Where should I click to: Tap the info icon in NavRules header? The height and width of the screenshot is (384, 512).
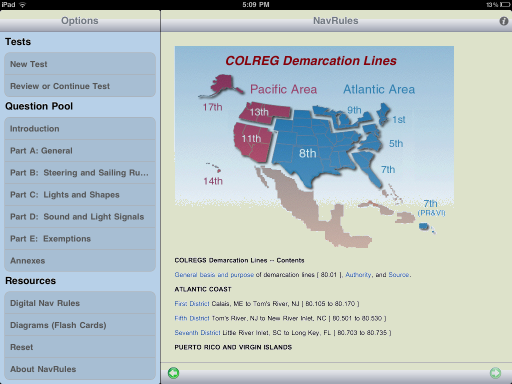503,21
